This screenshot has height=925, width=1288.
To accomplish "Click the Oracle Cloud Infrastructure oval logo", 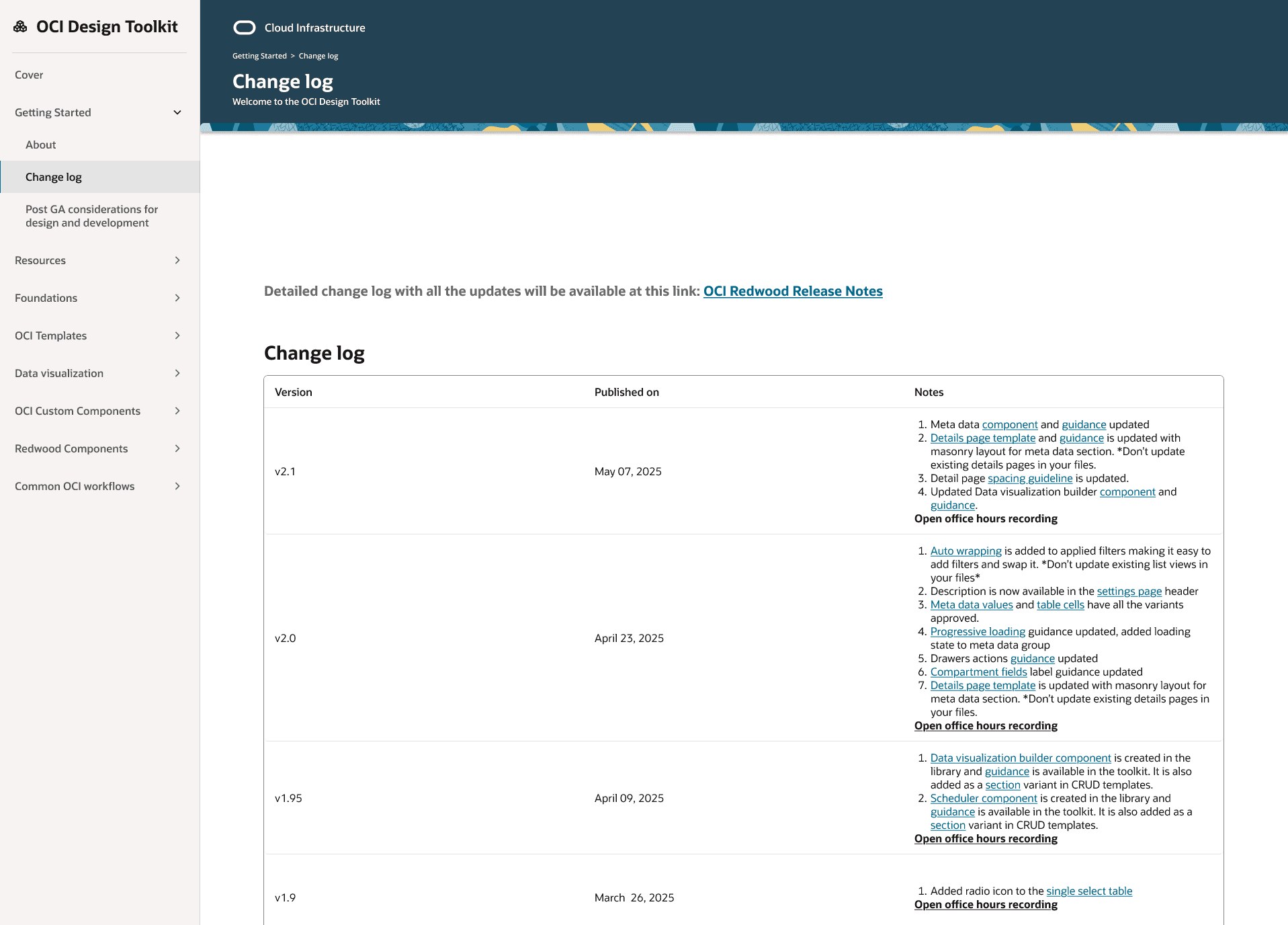I will [x=245, y=28].
